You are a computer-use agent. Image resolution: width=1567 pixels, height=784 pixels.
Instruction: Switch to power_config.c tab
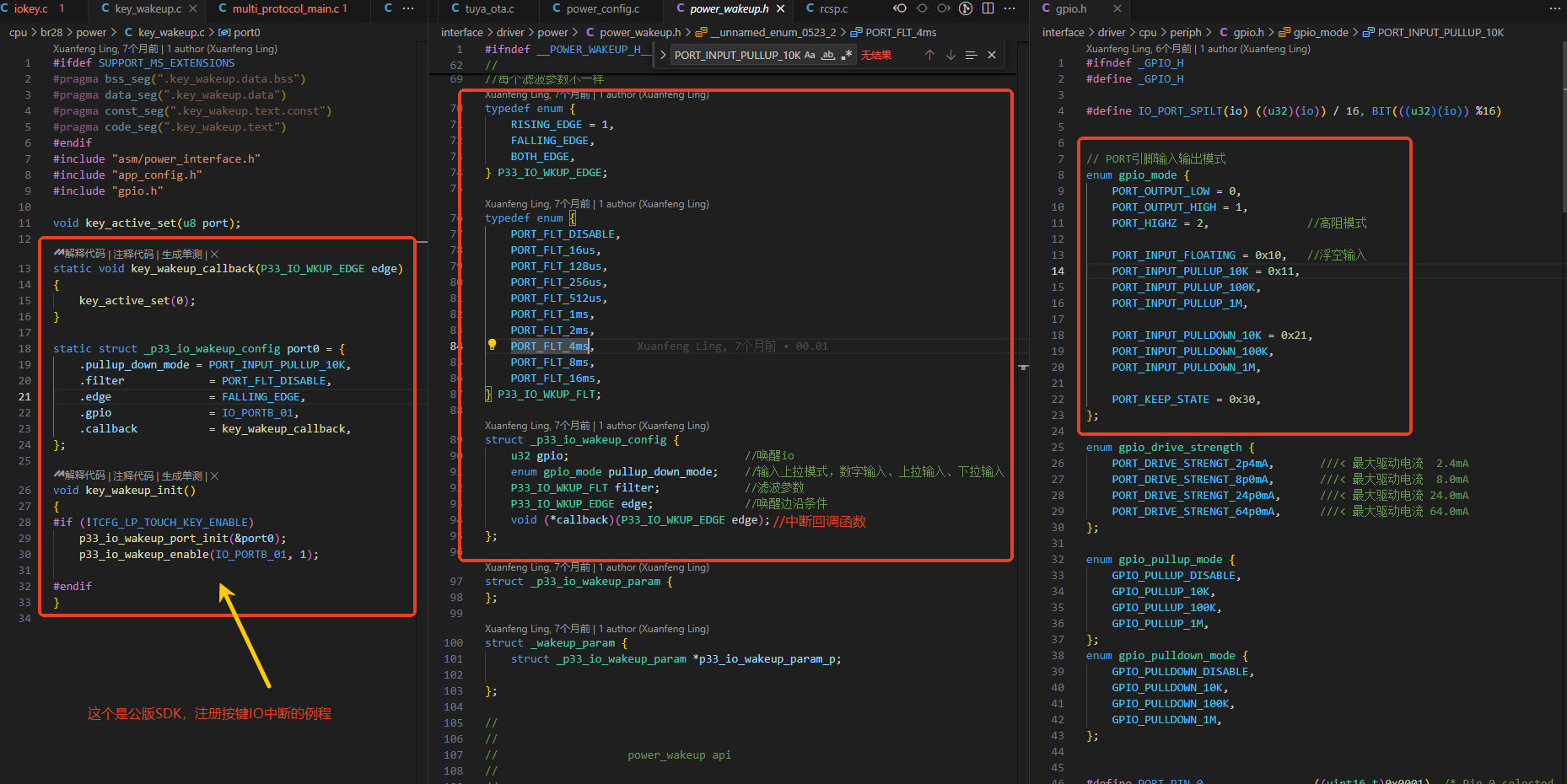(x=601, y=8)
